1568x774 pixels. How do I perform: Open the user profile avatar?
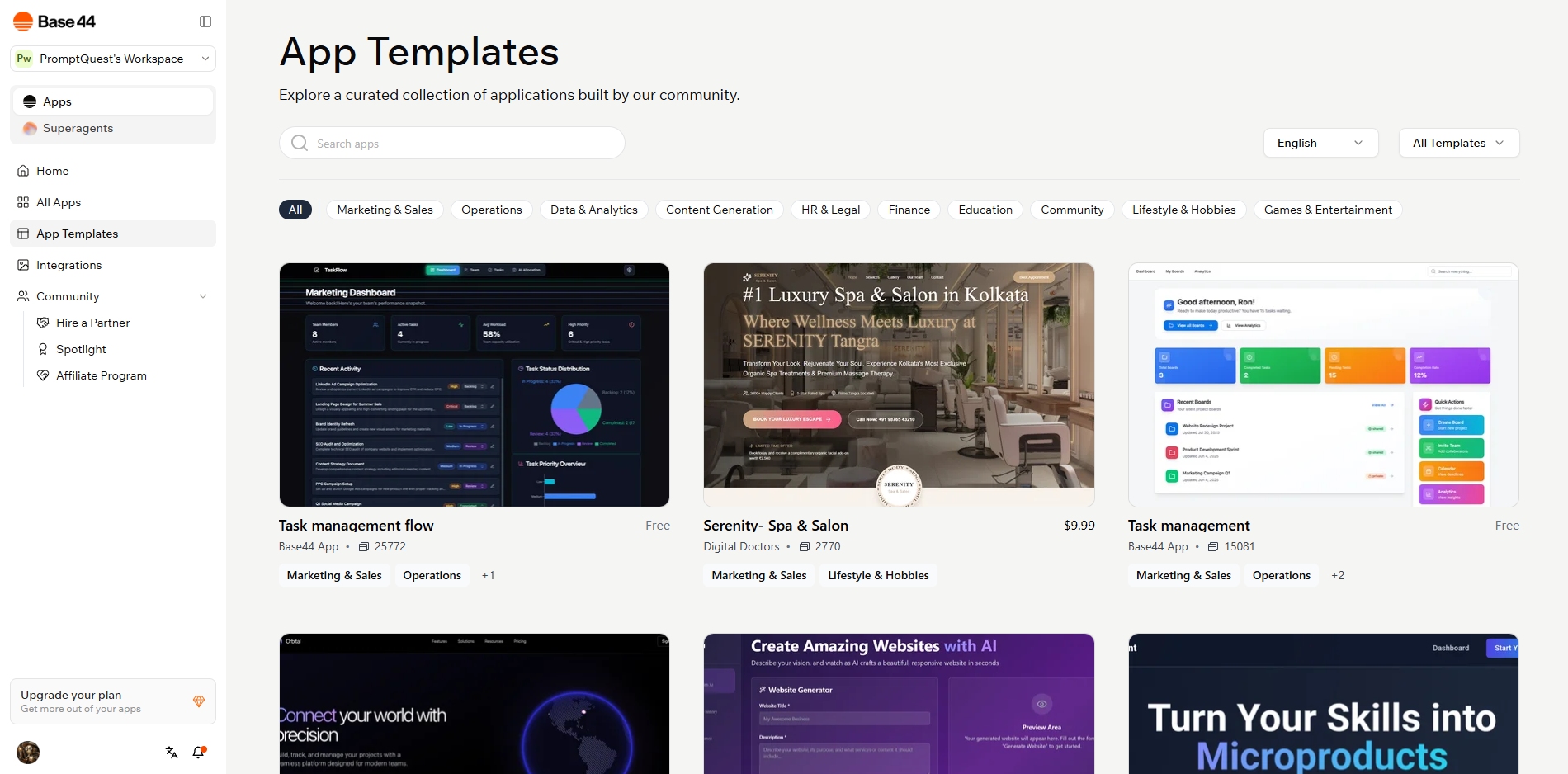(28, 753)
